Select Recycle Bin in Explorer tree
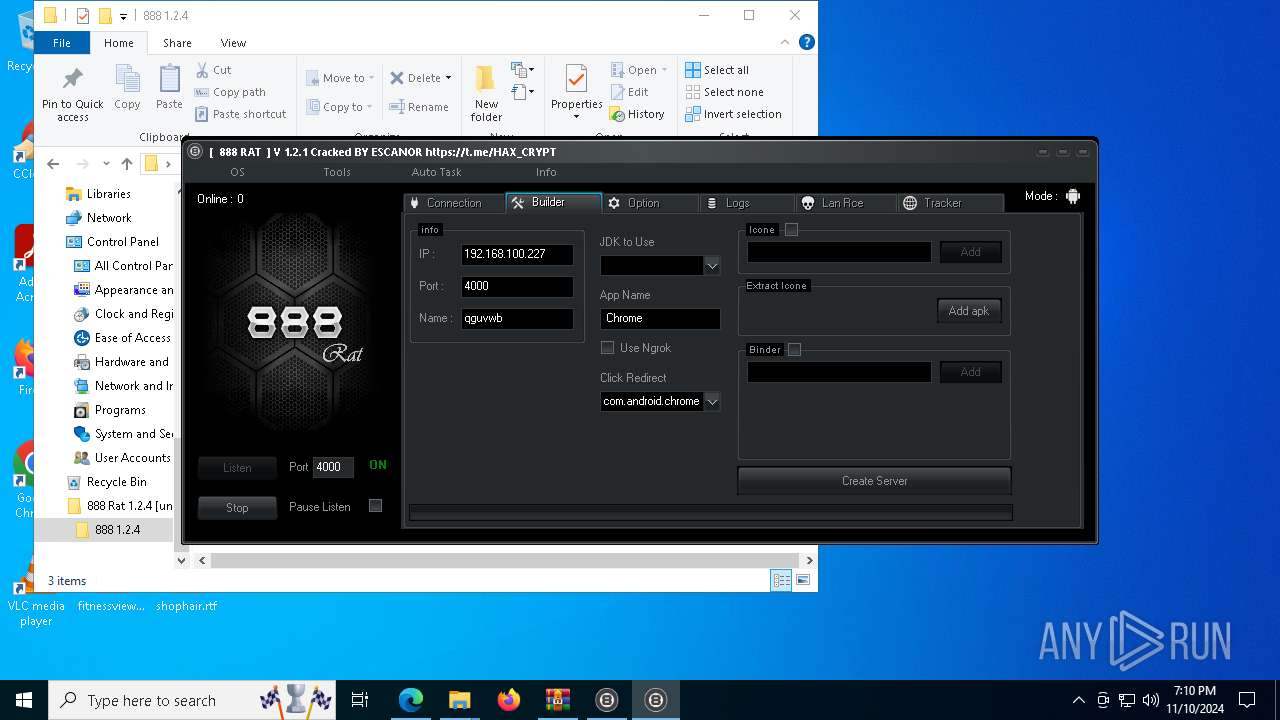 coord(106,482)
